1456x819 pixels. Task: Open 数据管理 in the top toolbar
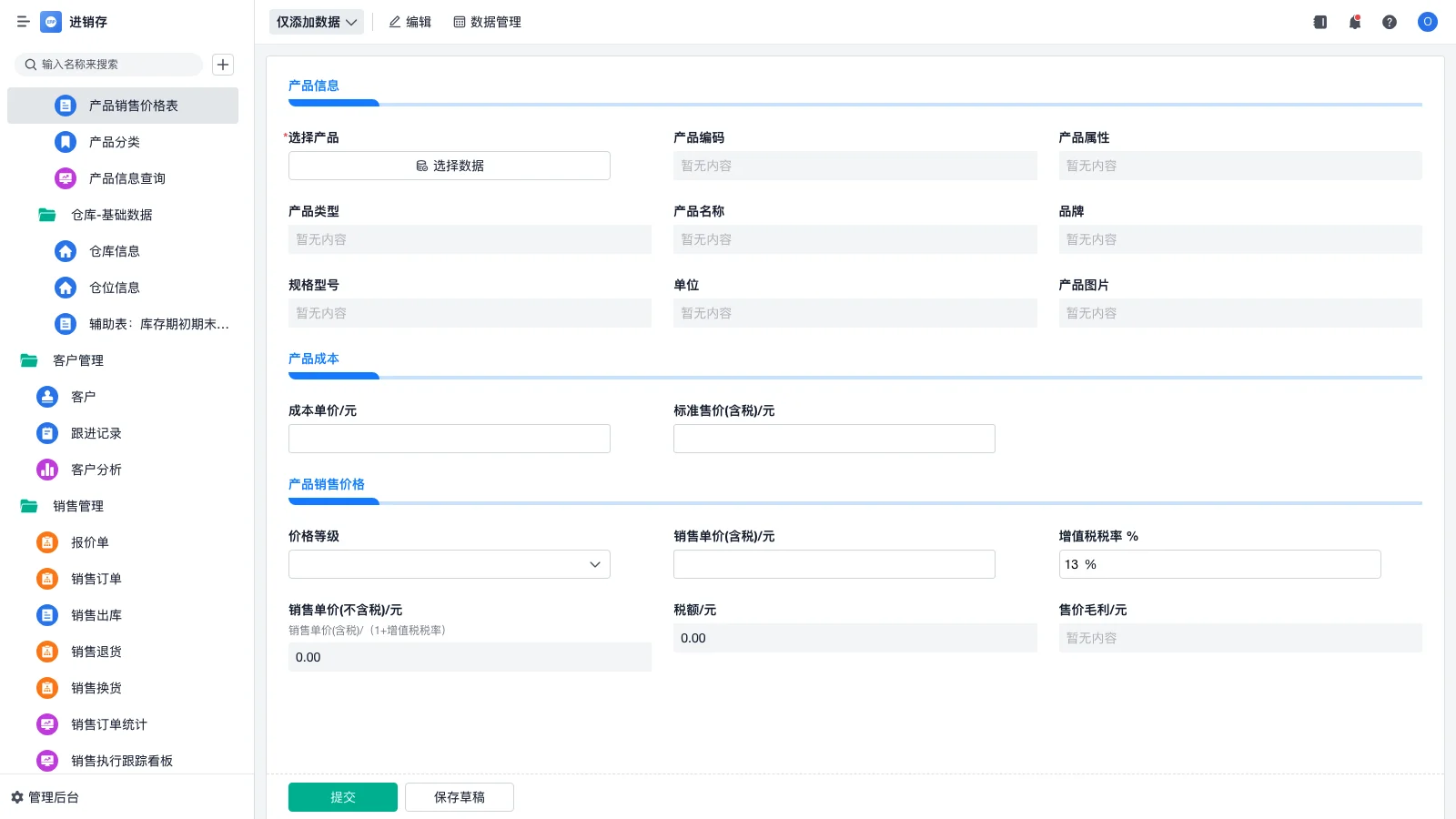tap(487, 22)
